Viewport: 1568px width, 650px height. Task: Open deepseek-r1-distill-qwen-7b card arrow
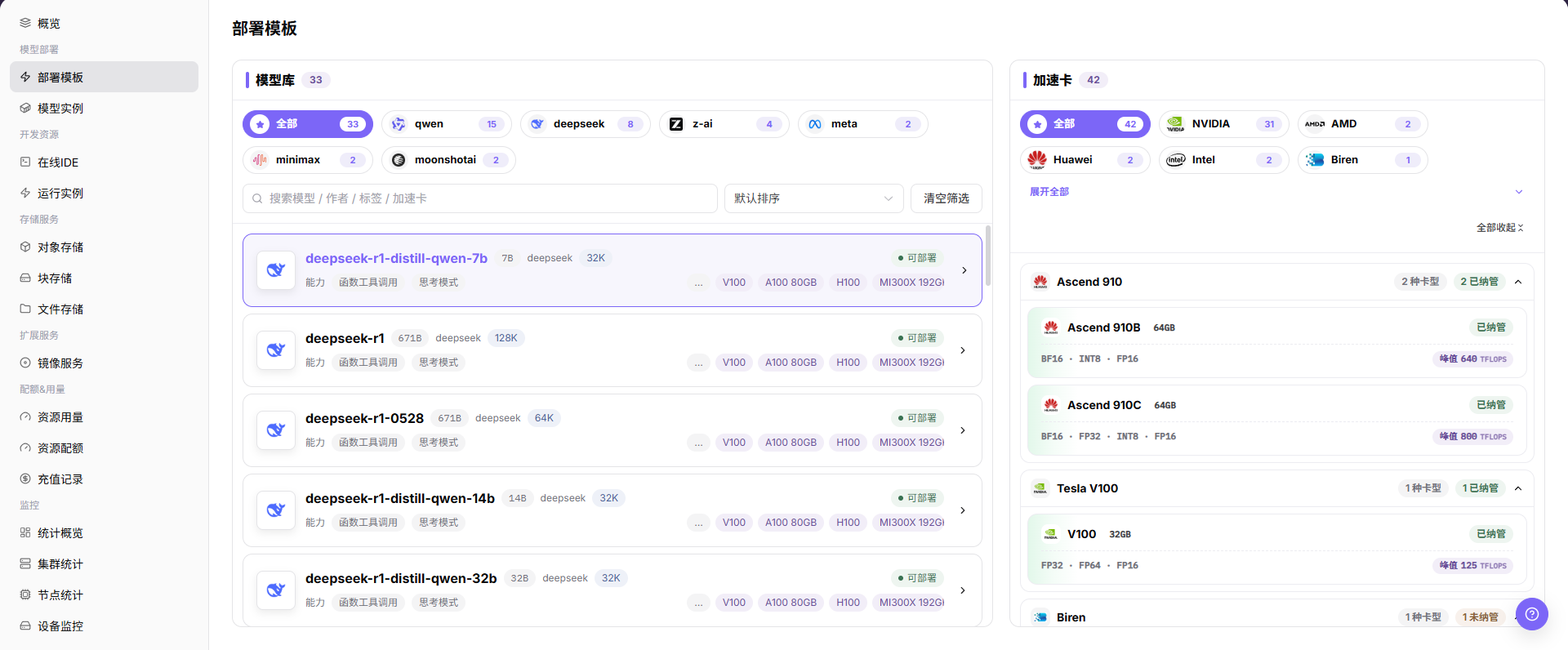964,270
